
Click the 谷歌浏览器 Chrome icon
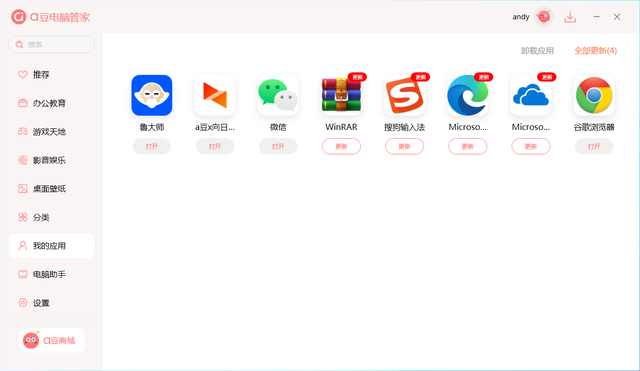coord(594,95)
